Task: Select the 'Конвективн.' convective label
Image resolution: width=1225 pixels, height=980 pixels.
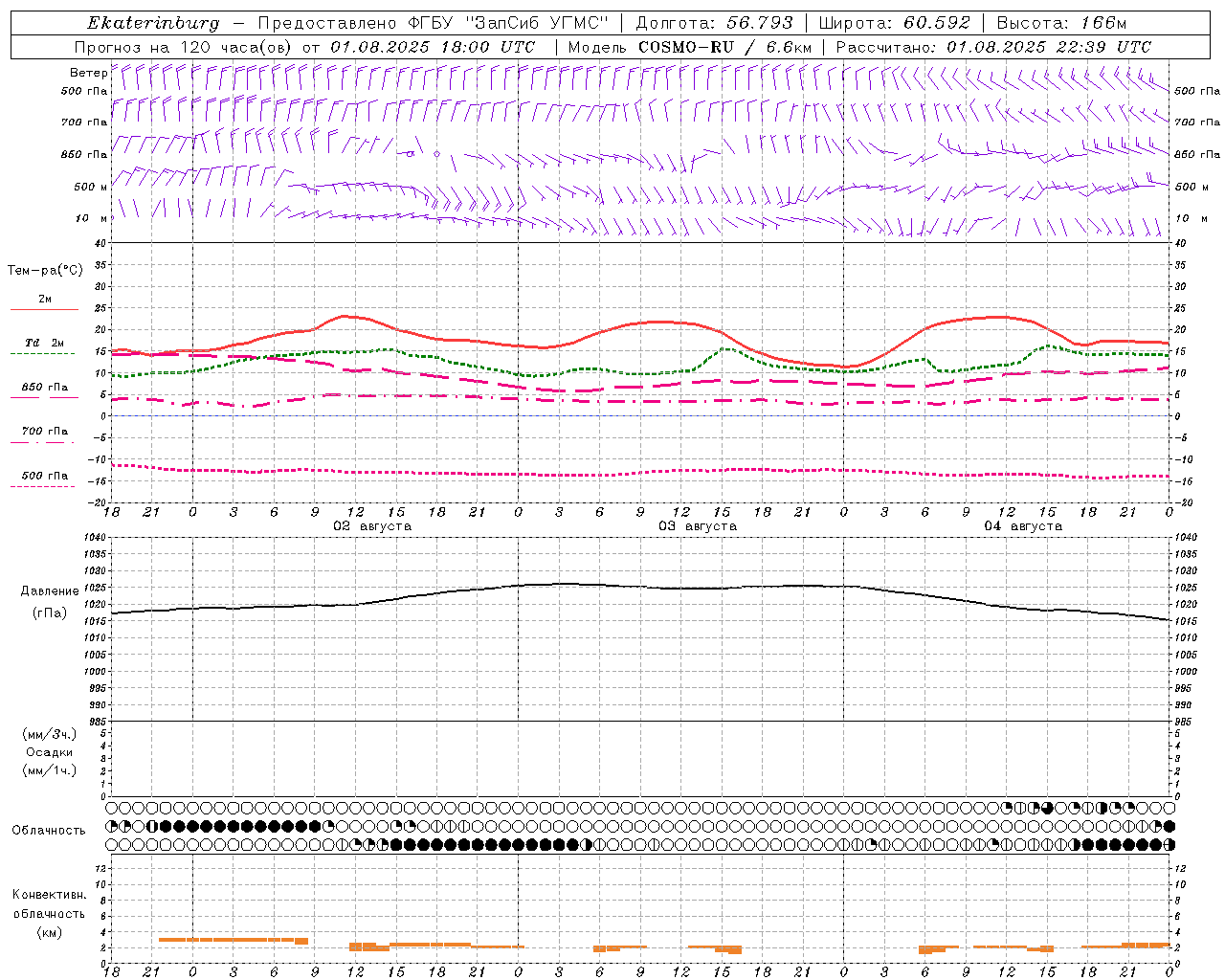Action: pos(50,895)
